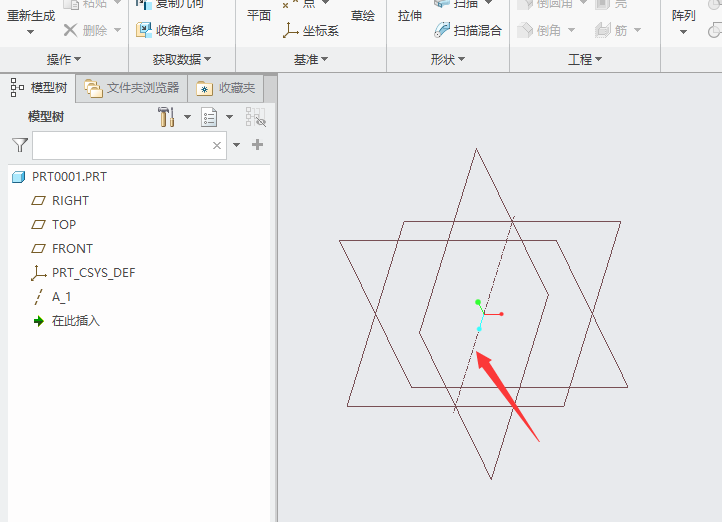Toggle the tree visibility eye icon
The height and width of the screenshot is (522, 722).
256,117
